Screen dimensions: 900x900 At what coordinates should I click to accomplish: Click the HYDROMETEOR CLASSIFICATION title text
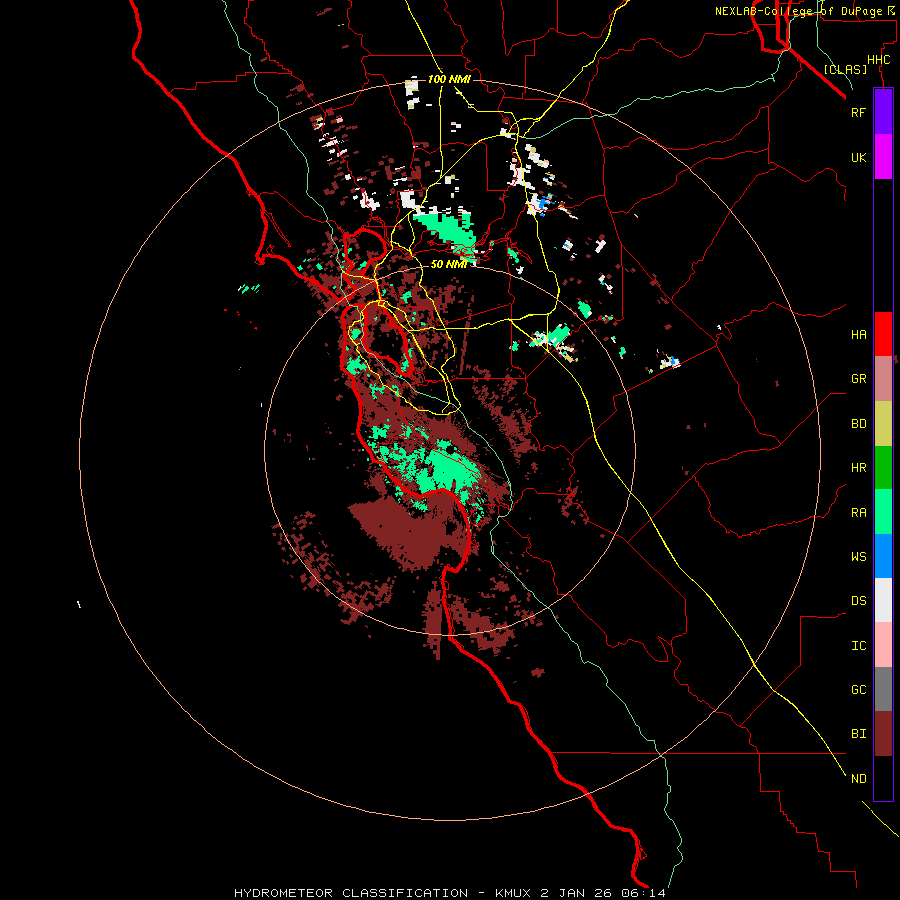351,893
